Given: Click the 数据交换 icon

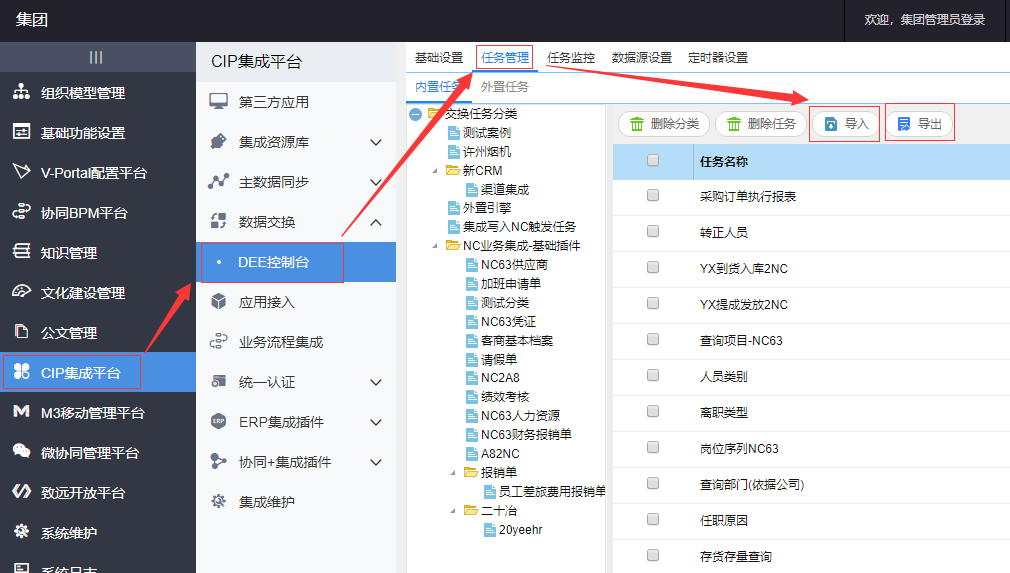Looking at the screenshot, I should pyautogui.click(x=218, y=221).
